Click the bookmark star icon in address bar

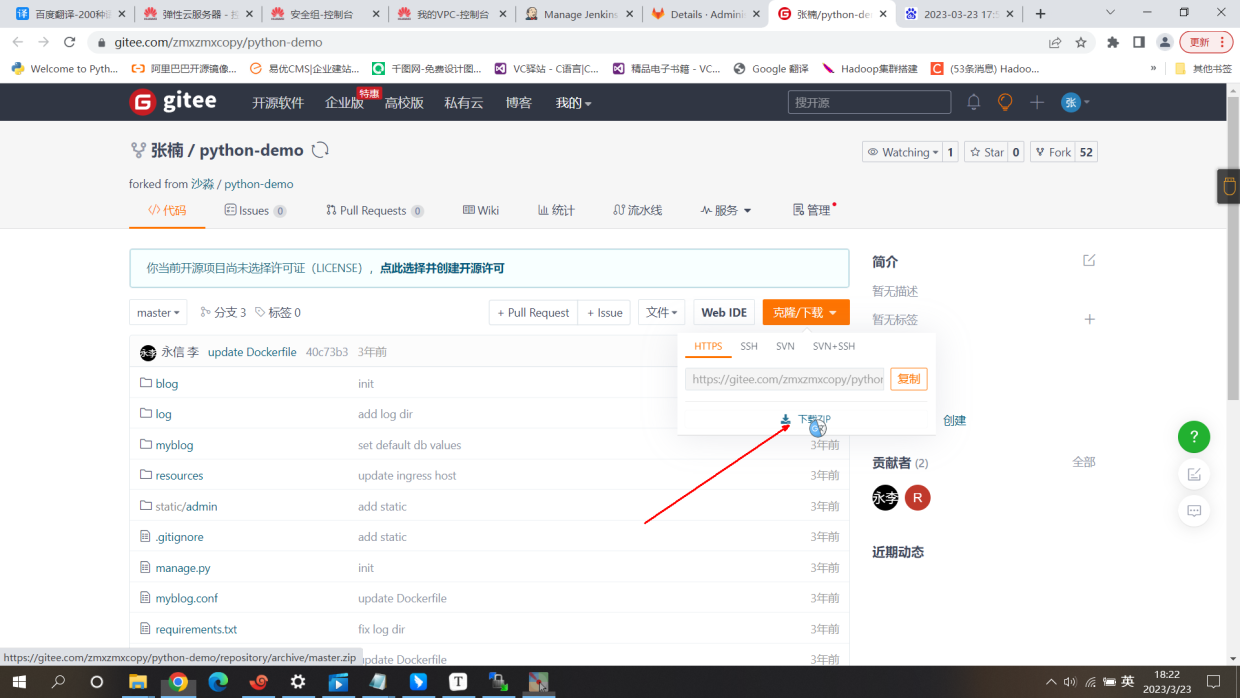1081,42
